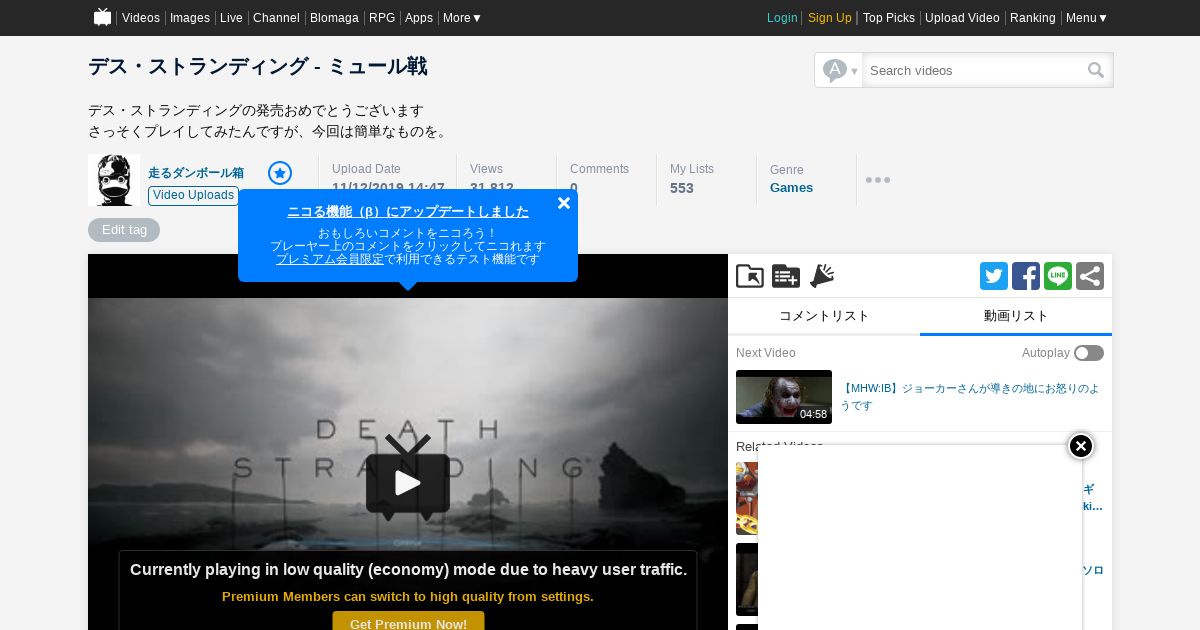The image size is (1200, 630).
Task: Click the Sign Up link
Action: (x=830, y=18)
